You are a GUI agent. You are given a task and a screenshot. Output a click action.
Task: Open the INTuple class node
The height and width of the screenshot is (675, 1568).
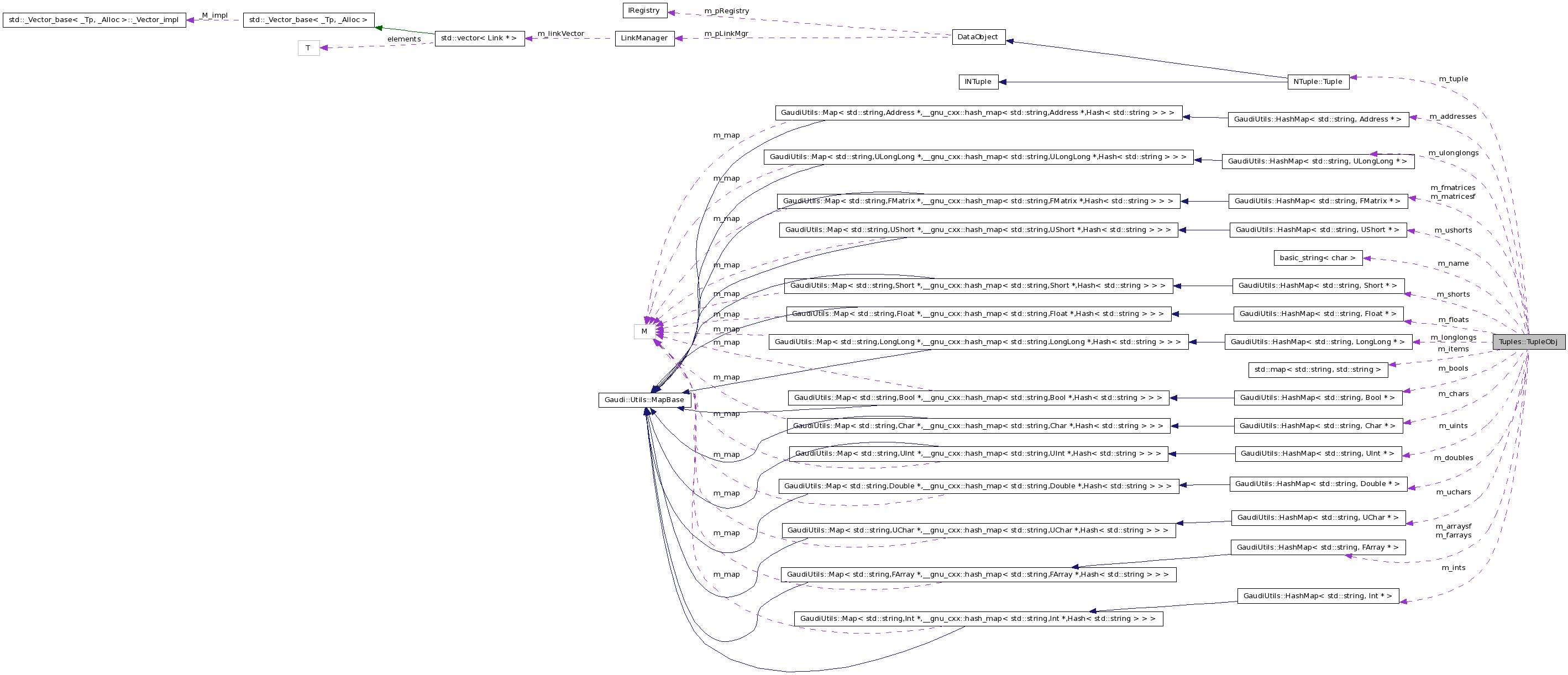click(979, 82)
